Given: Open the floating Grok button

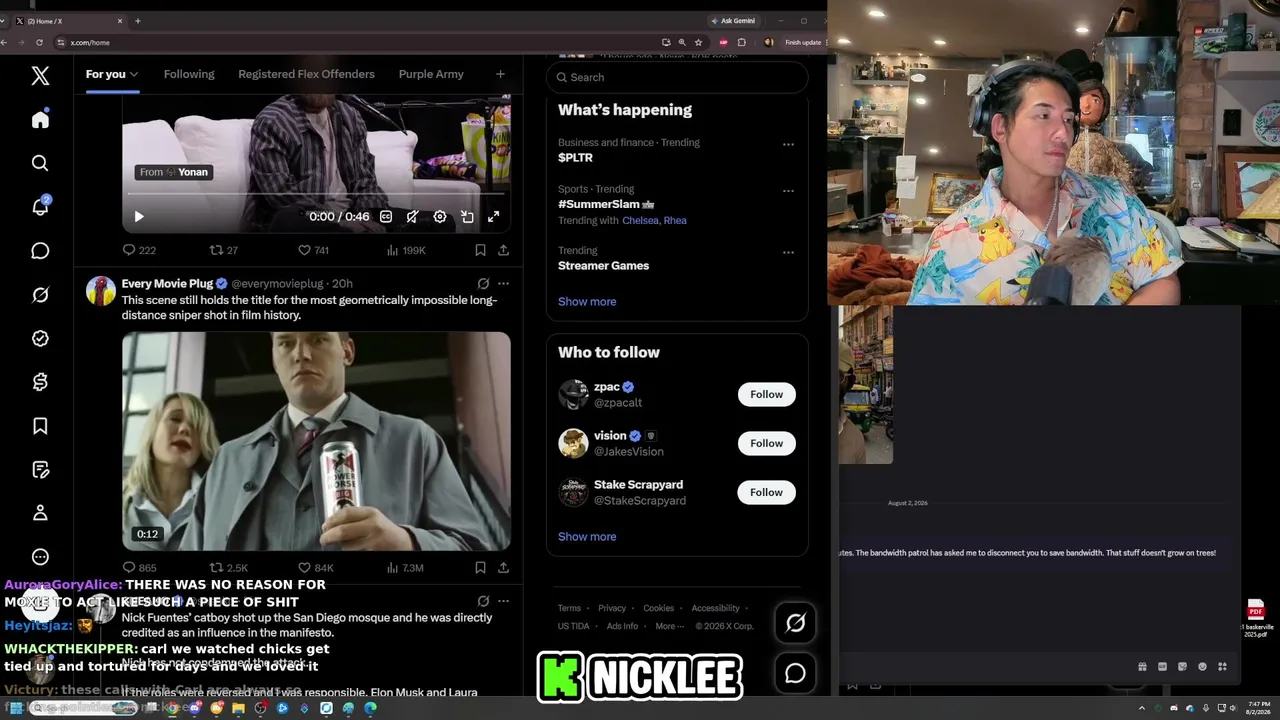Looking at the screenshot, I should pyautogui.click(x=795, y=623).
